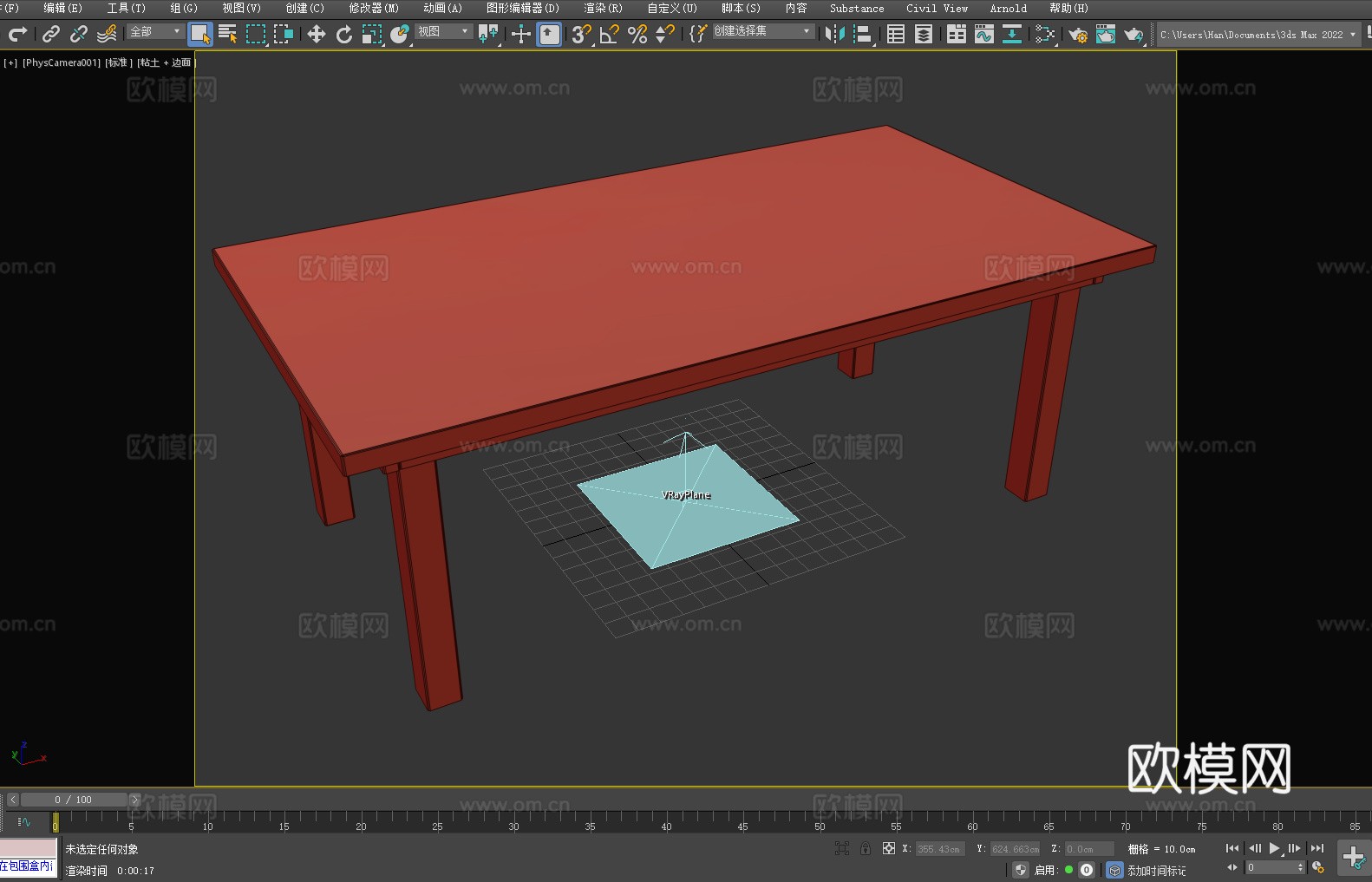
Task: Jump to animation start
Action: point(1232,848)
